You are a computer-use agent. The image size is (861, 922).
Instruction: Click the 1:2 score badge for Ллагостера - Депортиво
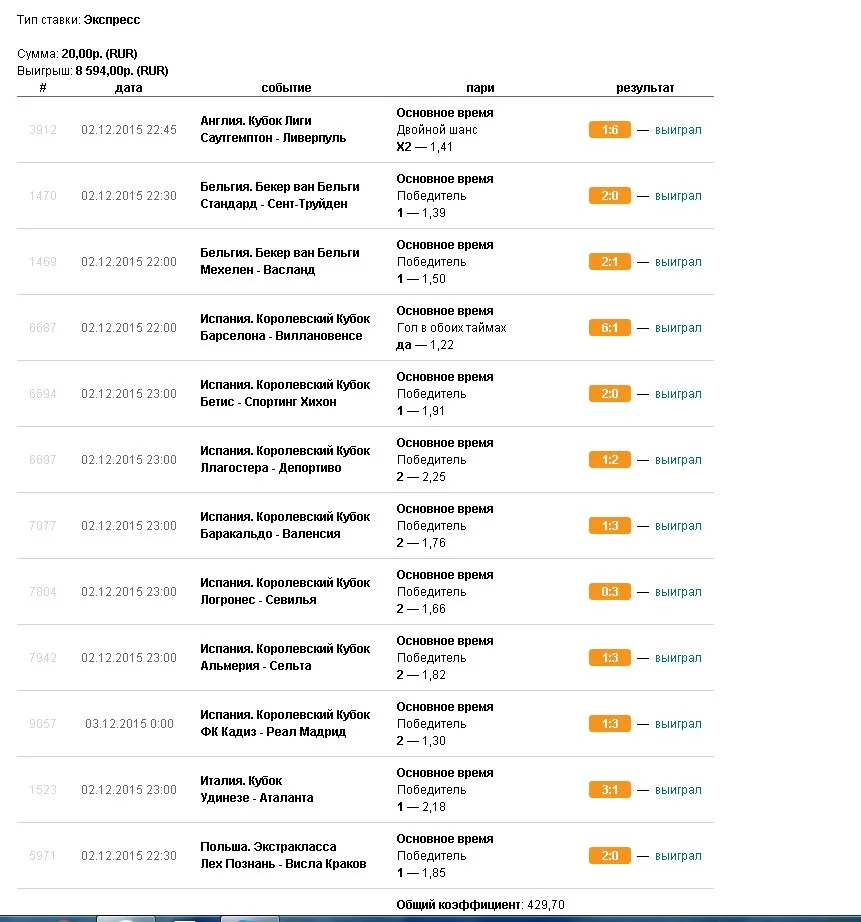point(610,460)
